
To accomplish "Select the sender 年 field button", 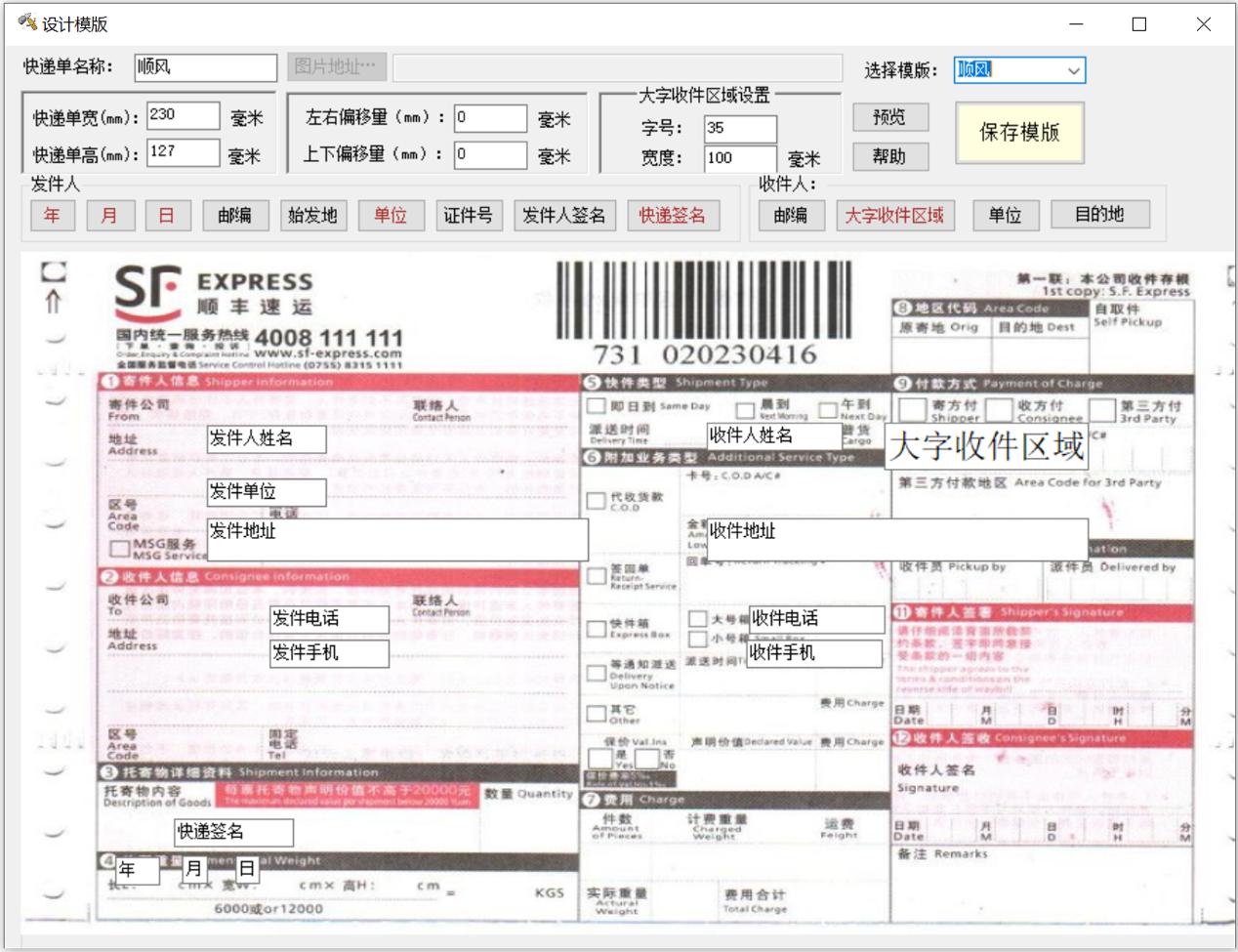I will pos(52,216).
